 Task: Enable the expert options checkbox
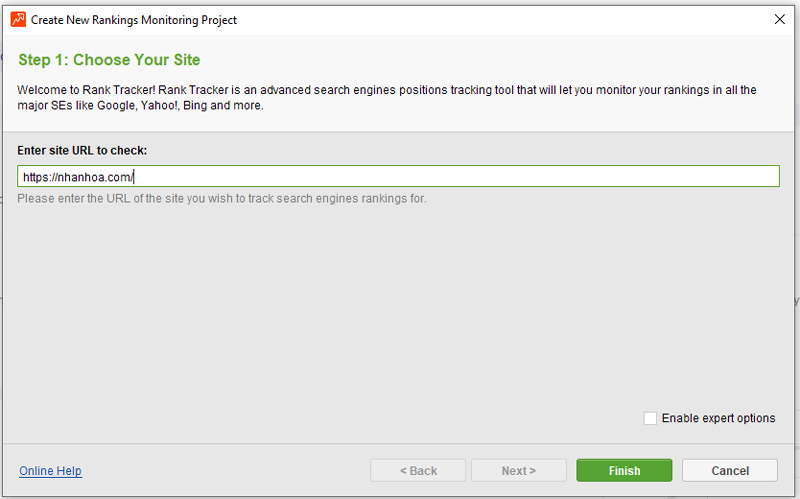[x=650, y=418]
